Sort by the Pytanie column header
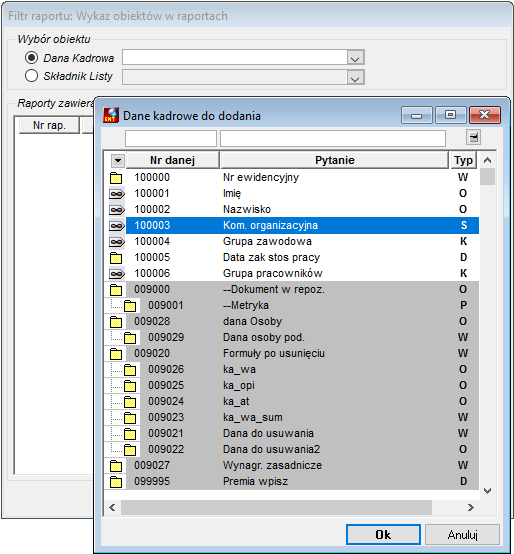The height and width of the screenshot is (554, 514). pyautogui.click(x=335, y=160)
